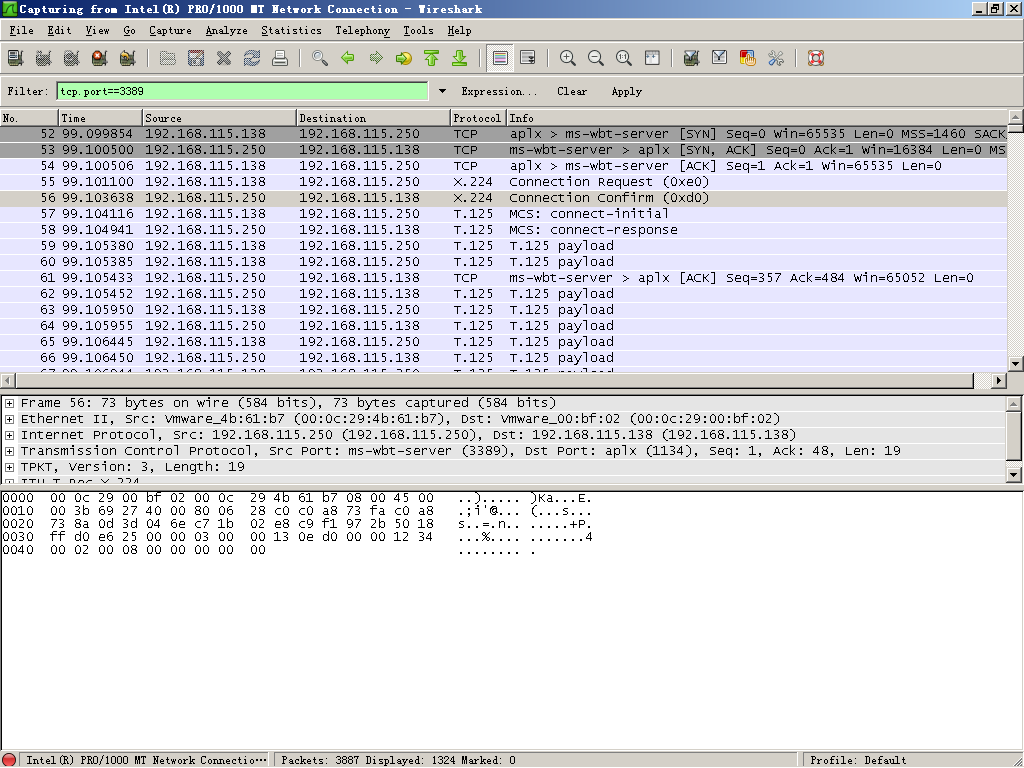Screen dimensions: 1024x768
Task: Open help with the lifebuoy icon
Action: coord(816,58)
